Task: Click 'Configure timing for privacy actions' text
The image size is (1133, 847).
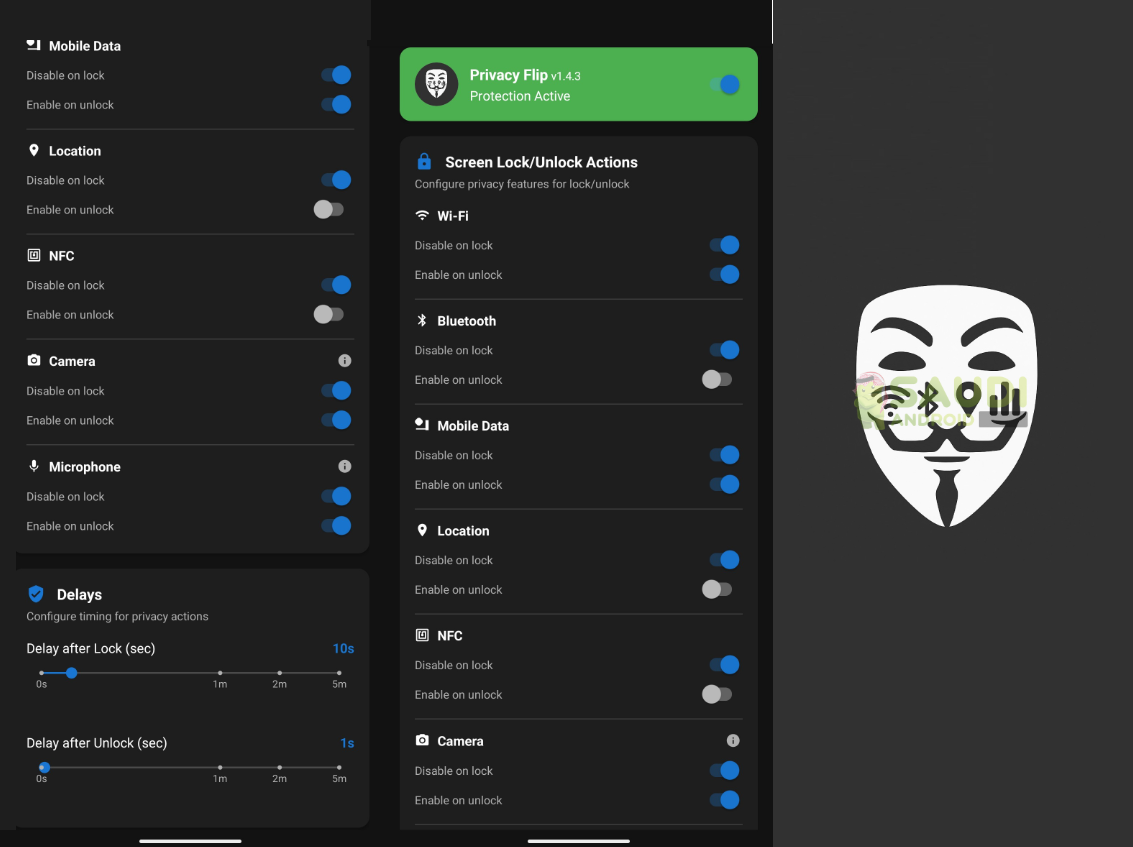Action: (x=117, y=616)
